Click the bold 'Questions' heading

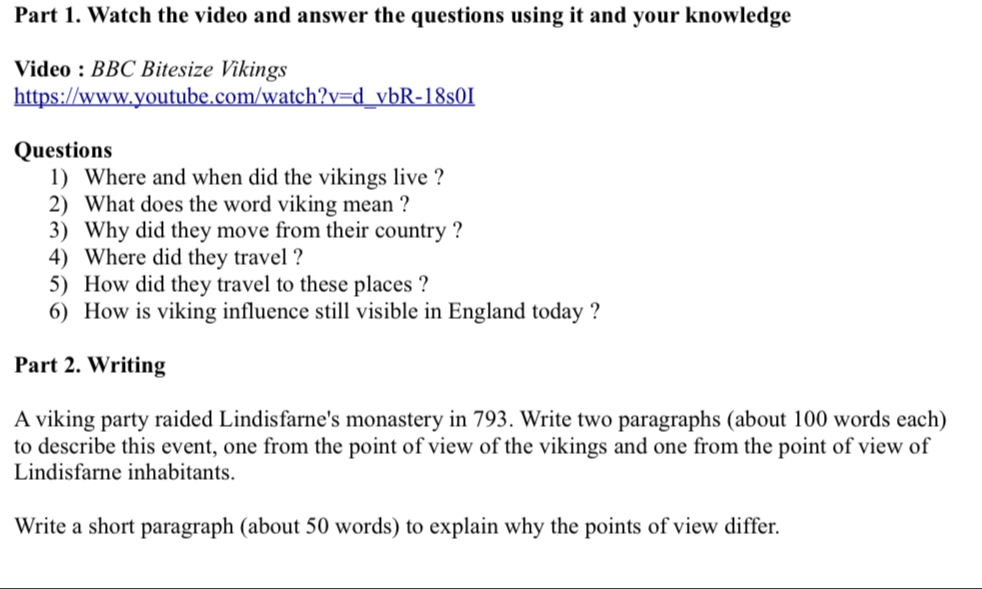[63, 151]
